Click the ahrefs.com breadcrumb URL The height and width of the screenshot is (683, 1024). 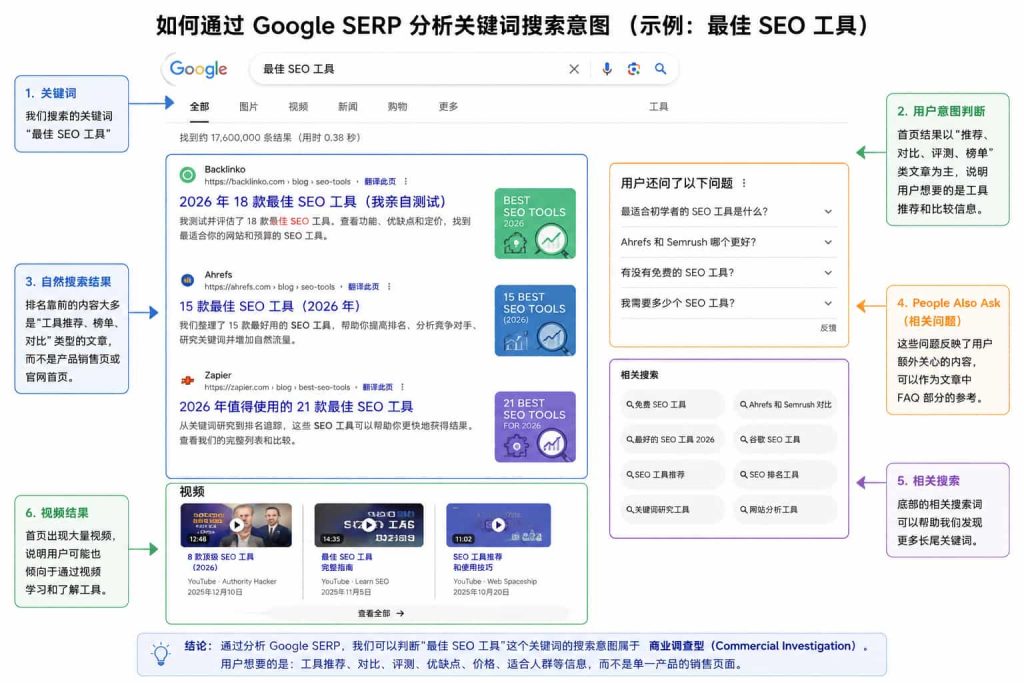click(x=269, y=287)
